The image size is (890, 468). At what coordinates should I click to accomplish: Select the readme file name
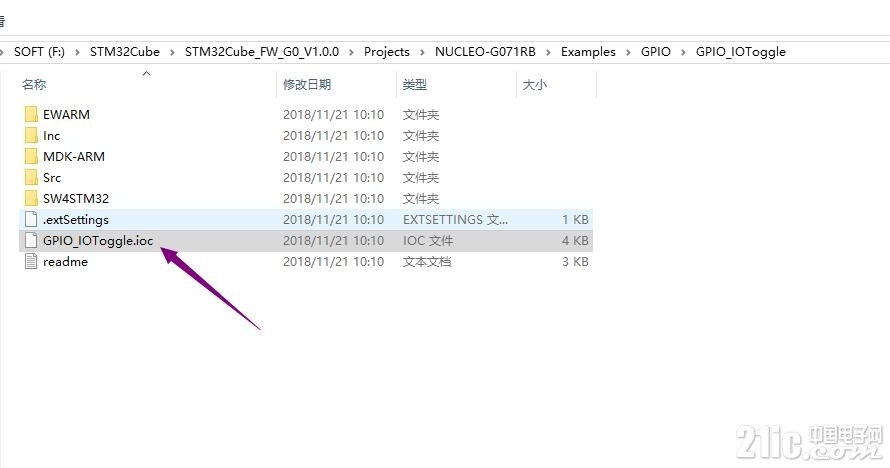pos(65,262)
